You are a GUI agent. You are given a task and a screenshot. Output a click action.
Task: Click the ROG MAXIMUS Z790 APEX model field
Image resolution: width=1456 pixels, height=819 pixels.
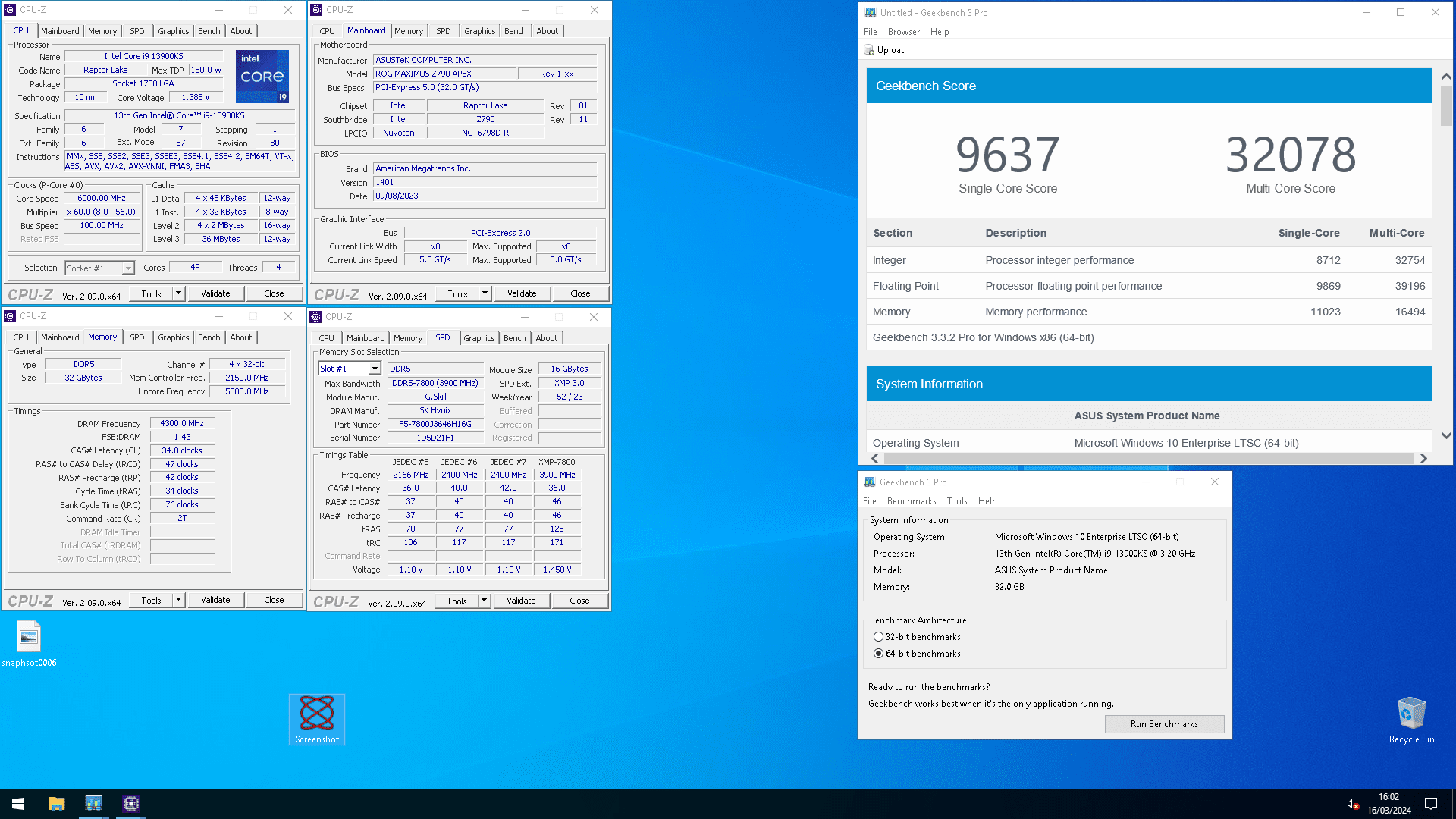click(x=444, y=74)
